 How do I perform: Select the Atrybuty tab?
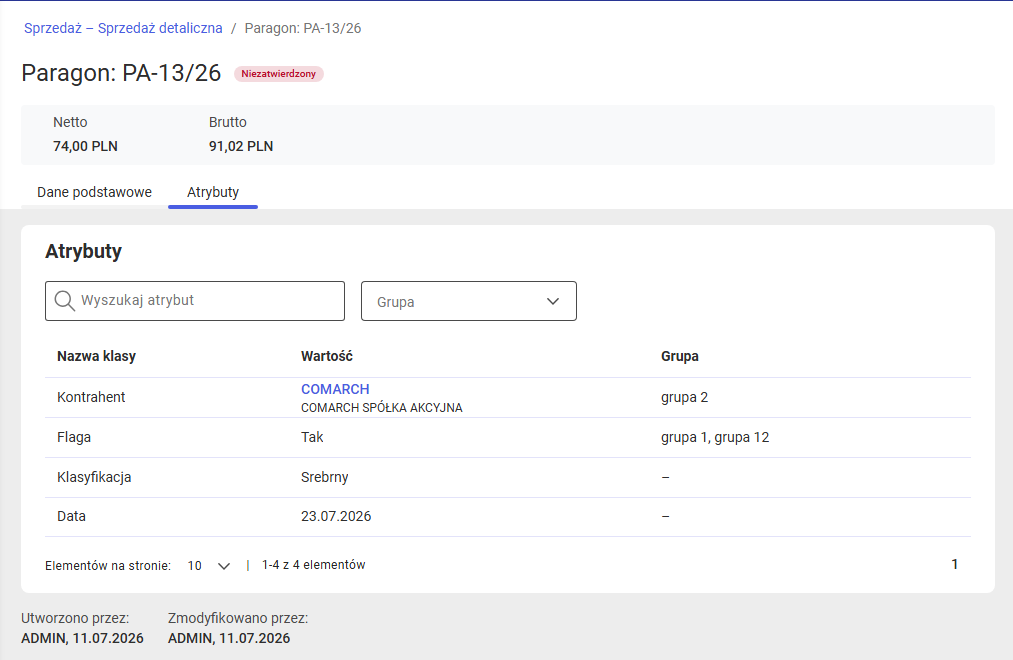click(x=213, y=192)
